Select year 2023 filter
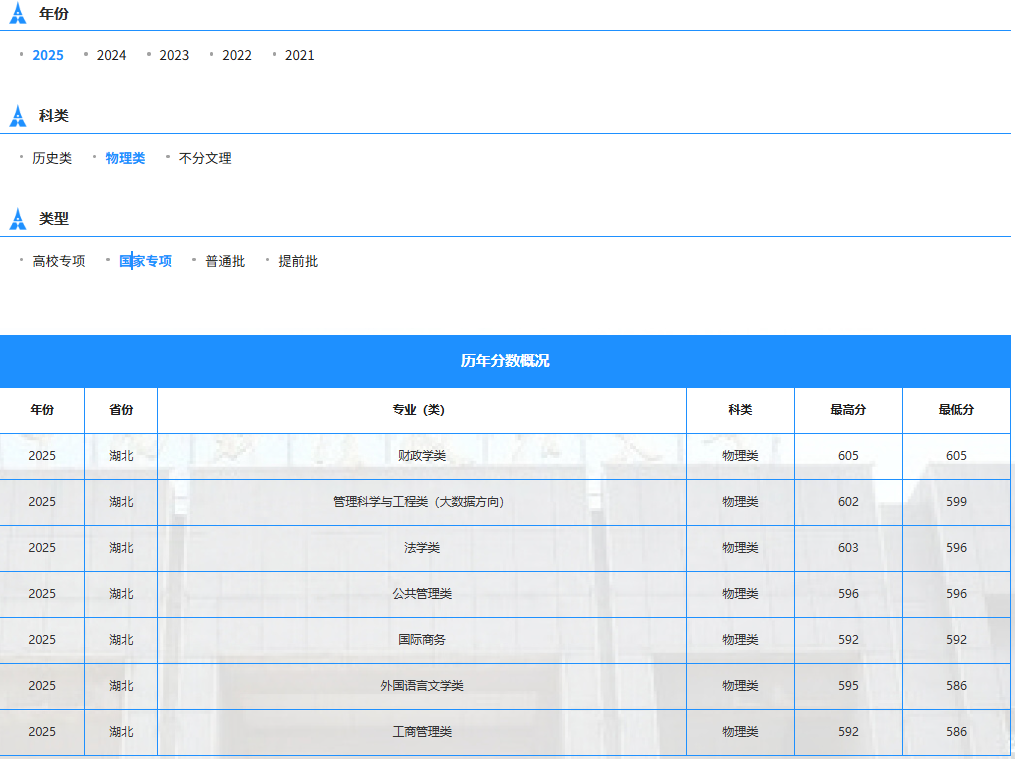Screen dimensions: 1015x759 tap(174, 56)
